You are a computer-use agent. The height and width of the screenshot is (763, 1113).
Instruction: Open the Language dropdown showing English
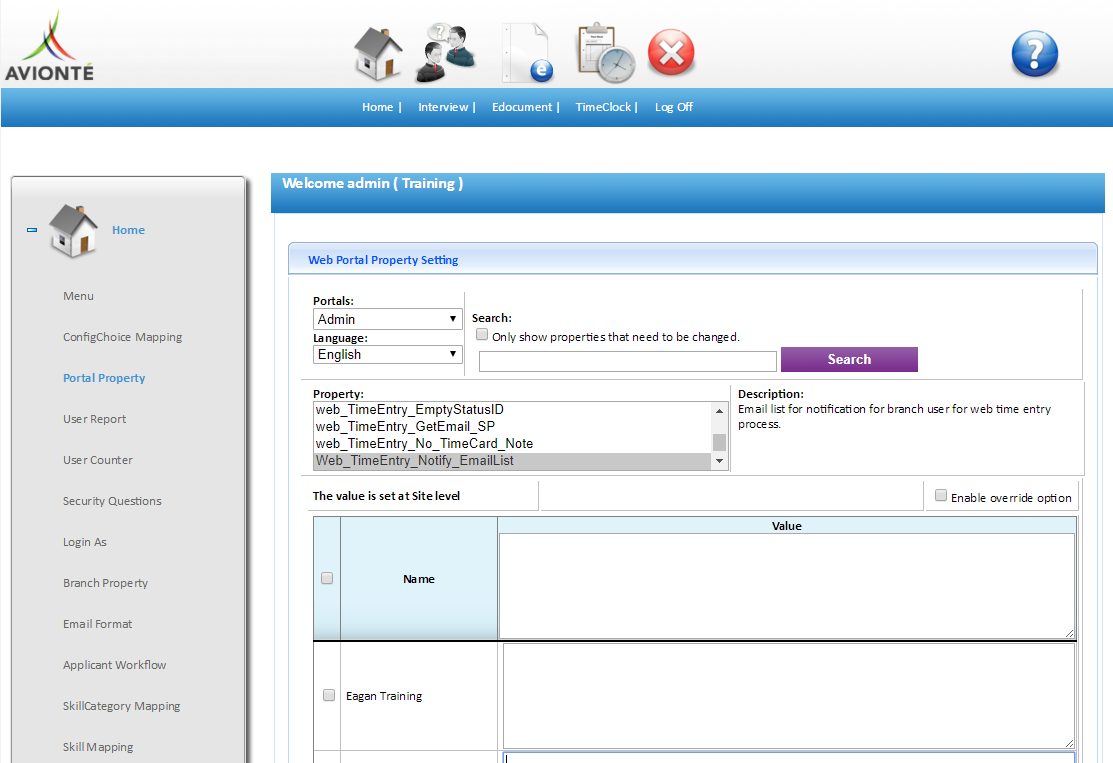[388, 354]
